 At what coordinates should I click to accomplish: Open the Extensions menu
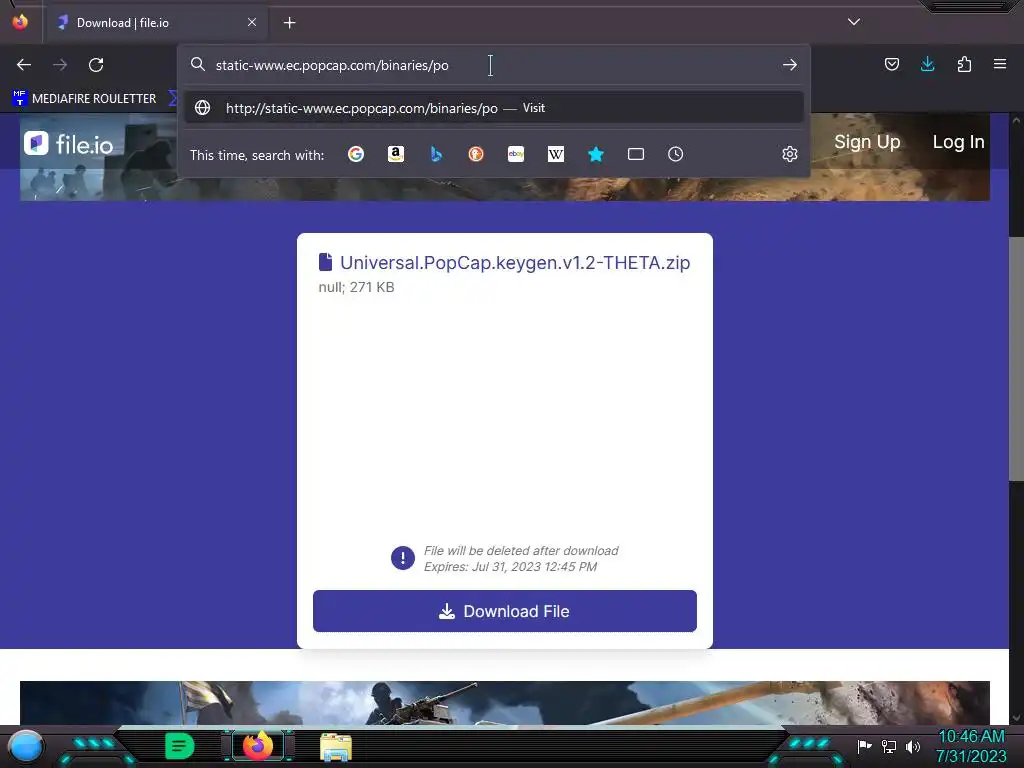click(964, 64)
